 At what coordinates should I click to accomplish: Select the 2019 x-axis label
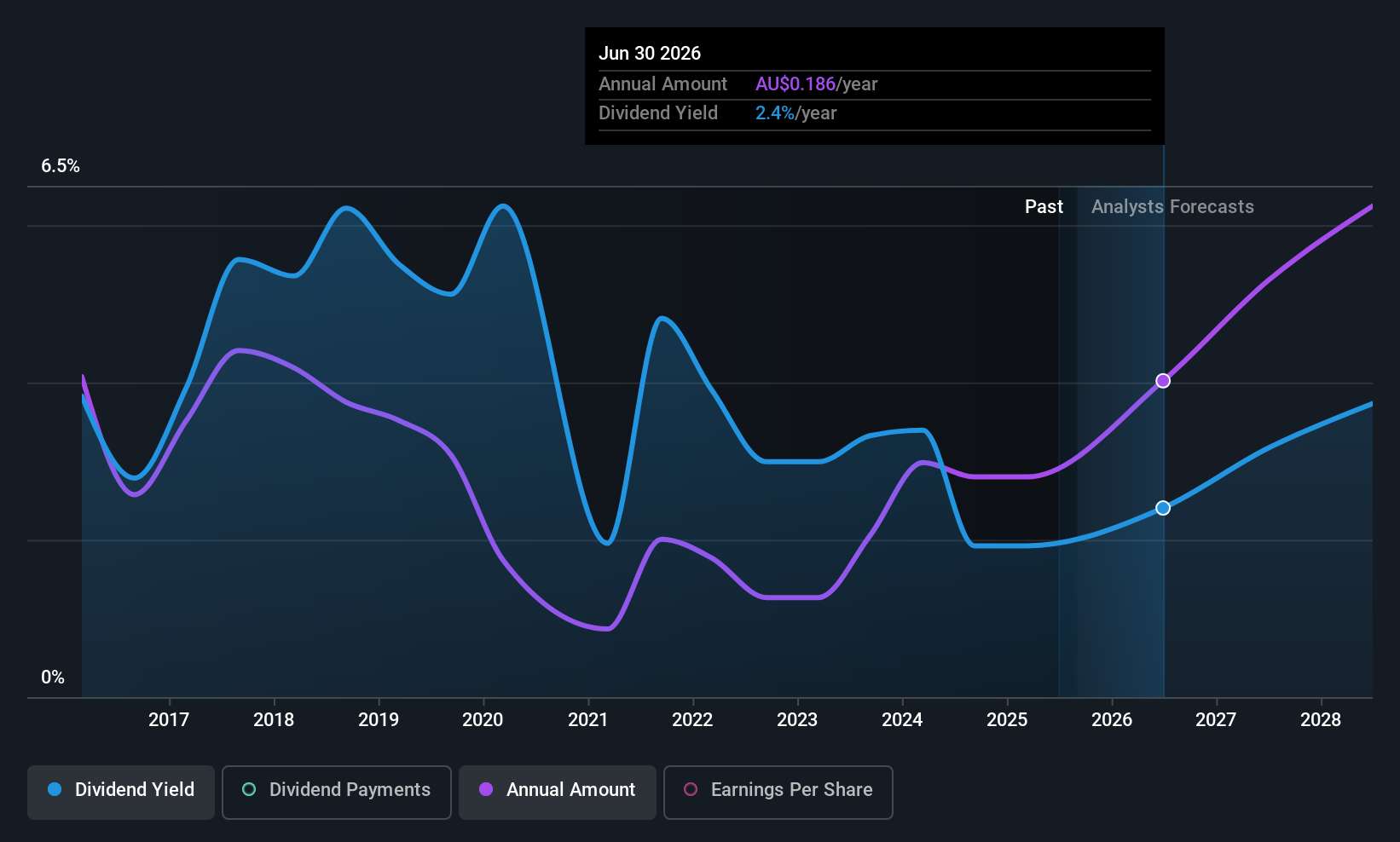tap(379, 720)
